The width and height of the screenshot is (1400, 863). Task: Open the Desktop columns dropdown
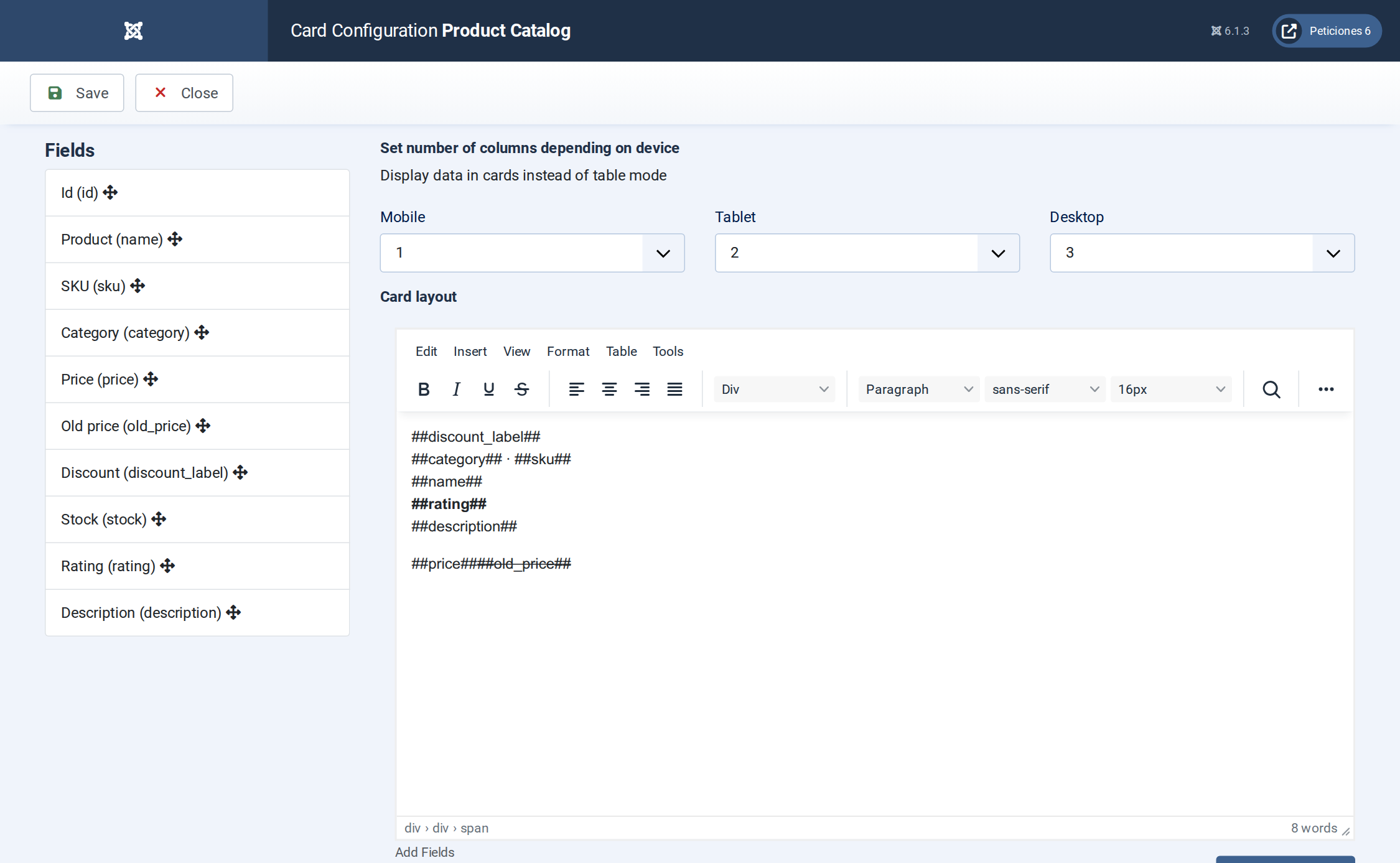pos(1202,253)
